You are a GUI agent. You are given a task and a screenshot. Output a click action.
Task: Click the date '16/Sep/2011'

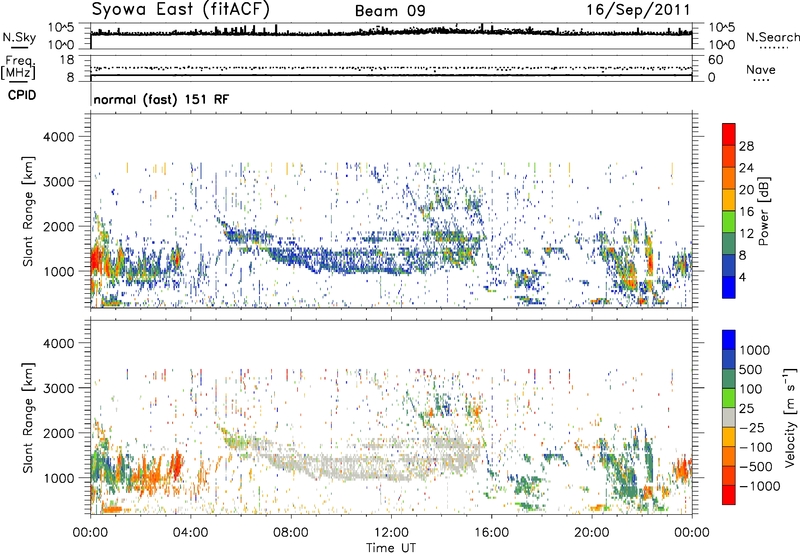pos(638,10)
